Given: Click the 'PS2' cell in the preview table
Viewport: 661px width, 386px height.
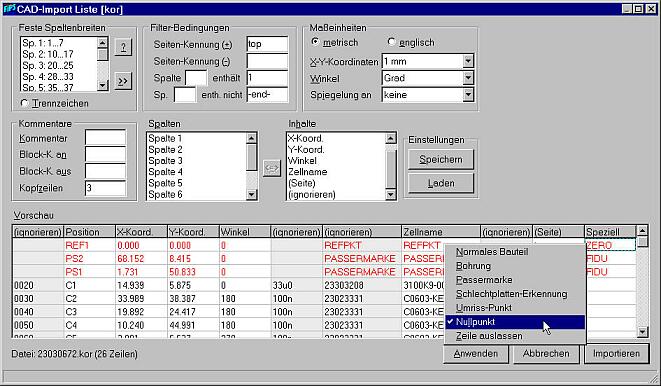Looking at the screenshot, I should tap(90, 259).
